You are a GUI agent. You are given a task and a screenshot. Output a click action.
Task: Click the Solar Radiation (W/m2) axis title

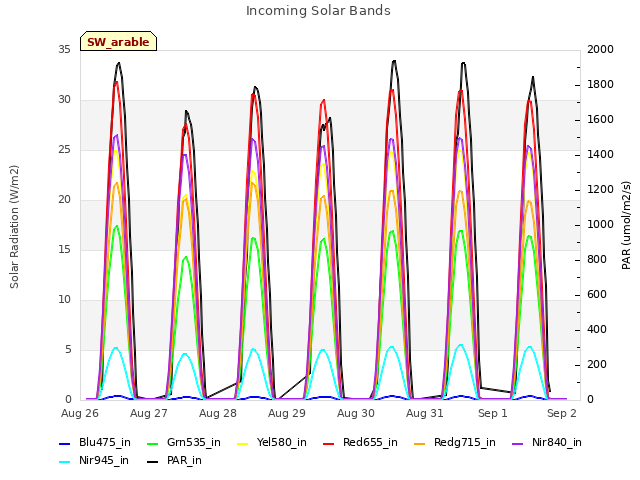click(x=14, y=227)
